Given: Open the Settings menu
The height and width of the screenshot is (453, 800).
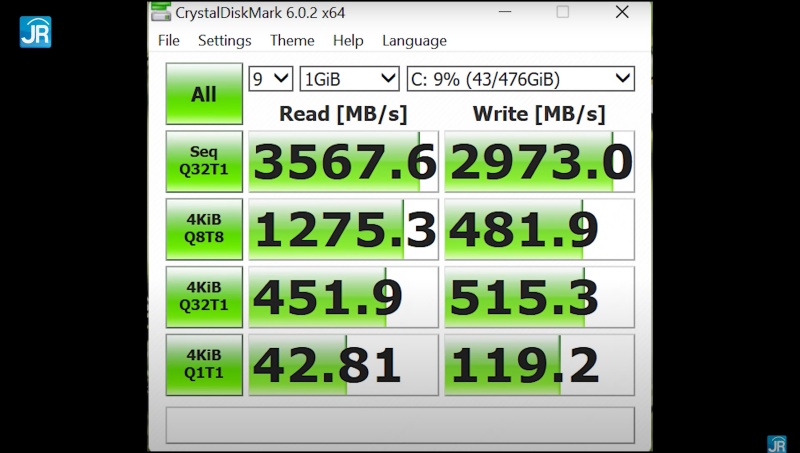Looking at the screenshot, I should (224, 40).
